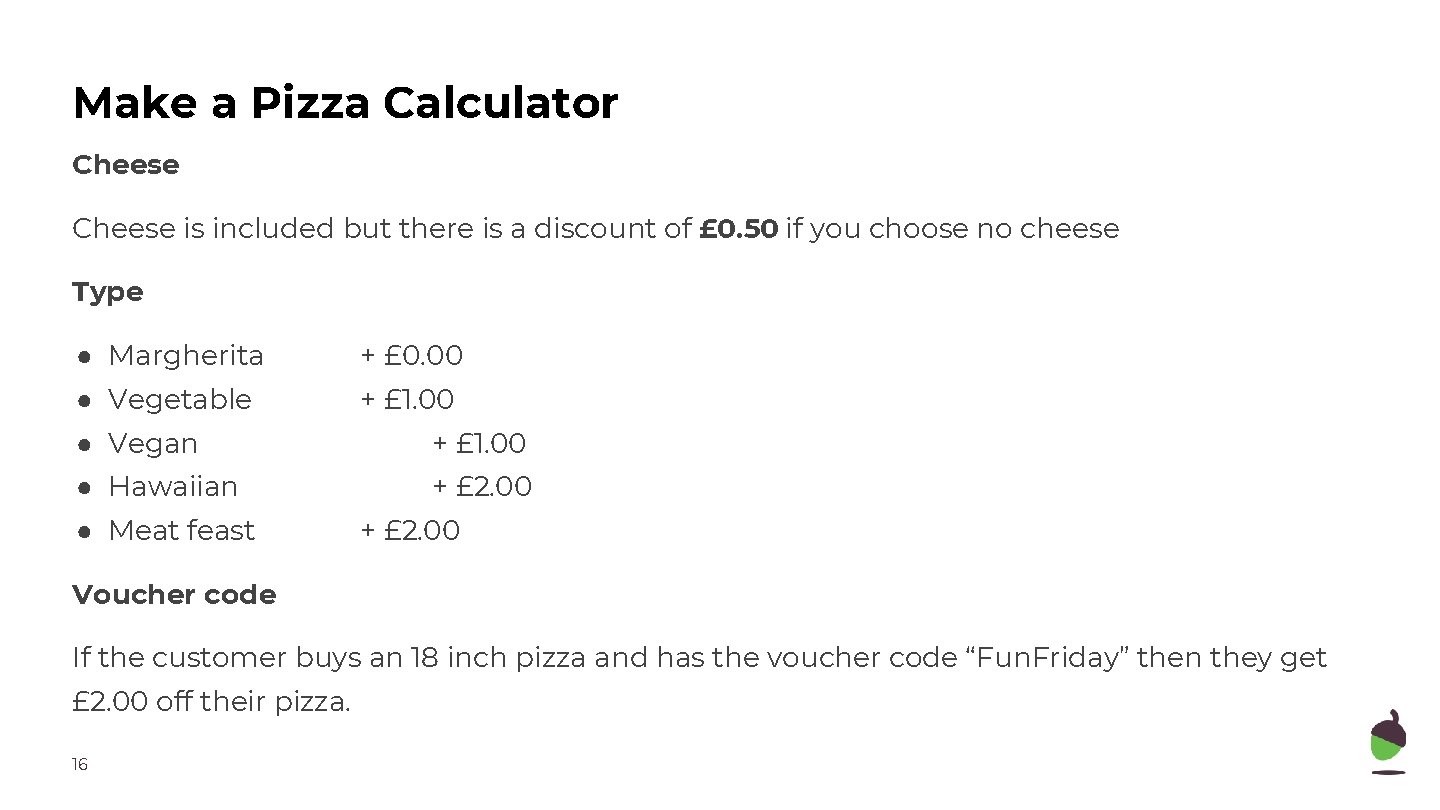The height and width of the screenshot is (810, 1440).
Task: Click the Vegan price + £1.00
Action: (479, 444)
